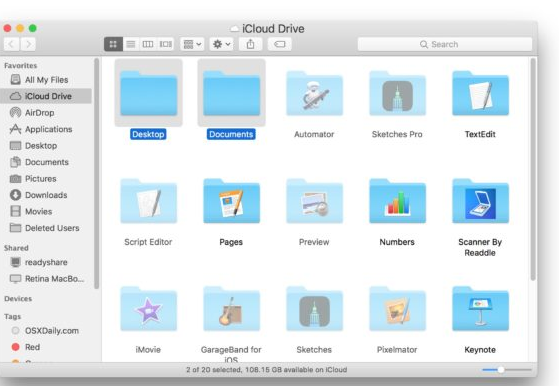The height and width of the screenshot is (386, 559).
Task: Open the Script Editor folder
Action: click(148, 201)
